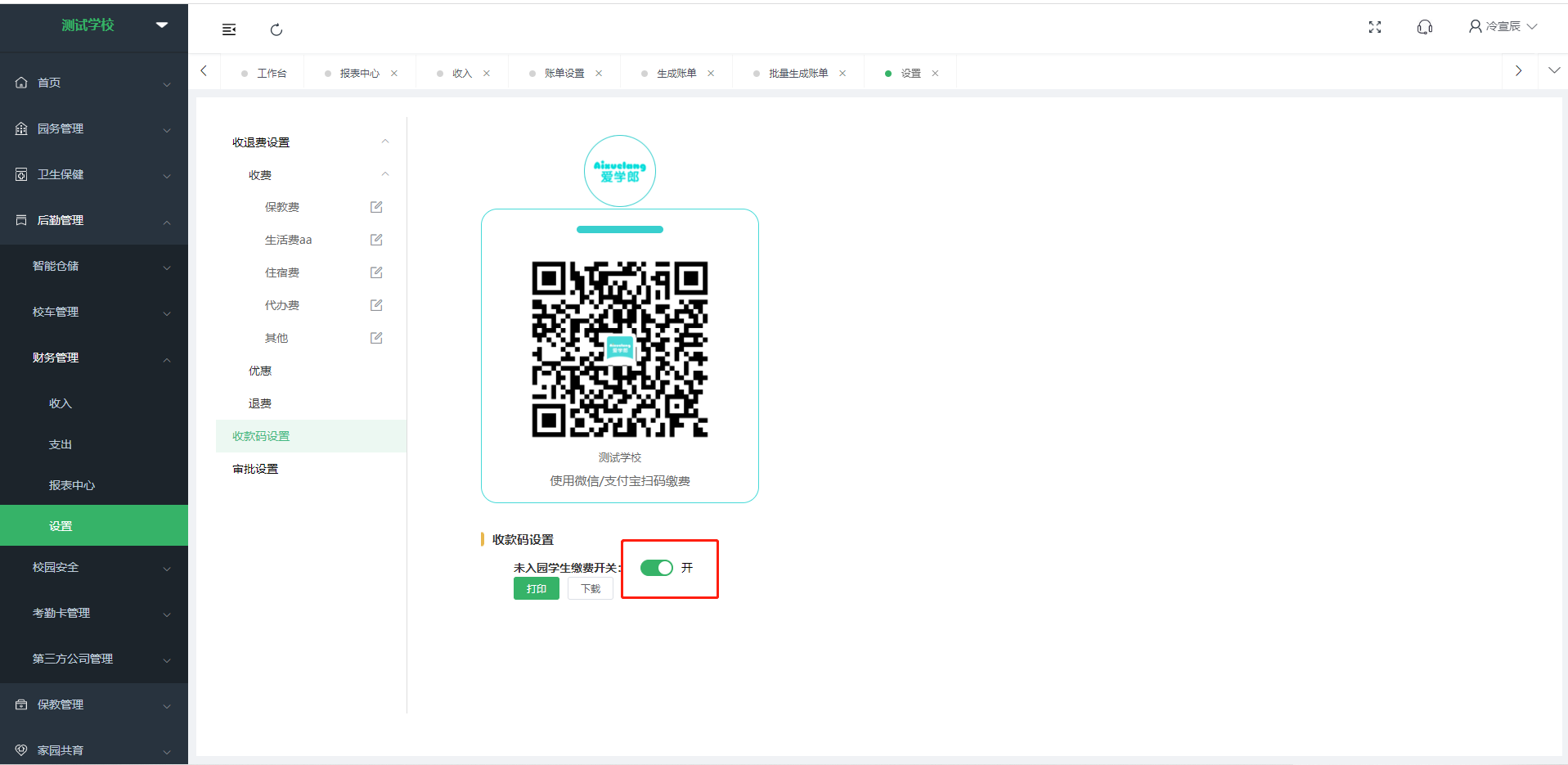Select 收款码设置 in settings tree

click(x=311, y=436)
